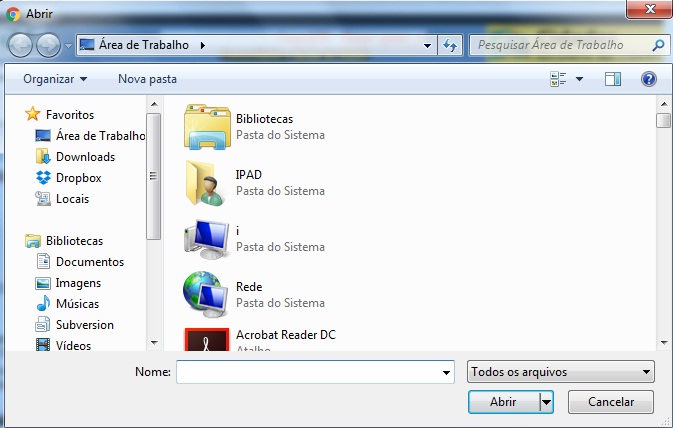Image resolution: width=673 pixels, height=428 pixels.
Task: Open the view options dropdown arrow
Action: (x=579, y=79)
